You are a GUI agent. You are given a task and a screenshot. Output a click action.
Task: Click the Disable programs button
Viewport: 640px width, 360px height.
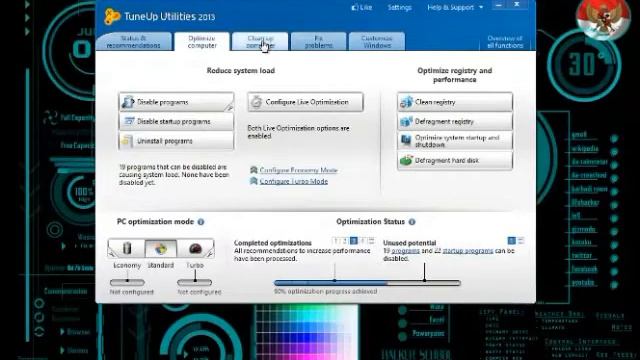176,102
